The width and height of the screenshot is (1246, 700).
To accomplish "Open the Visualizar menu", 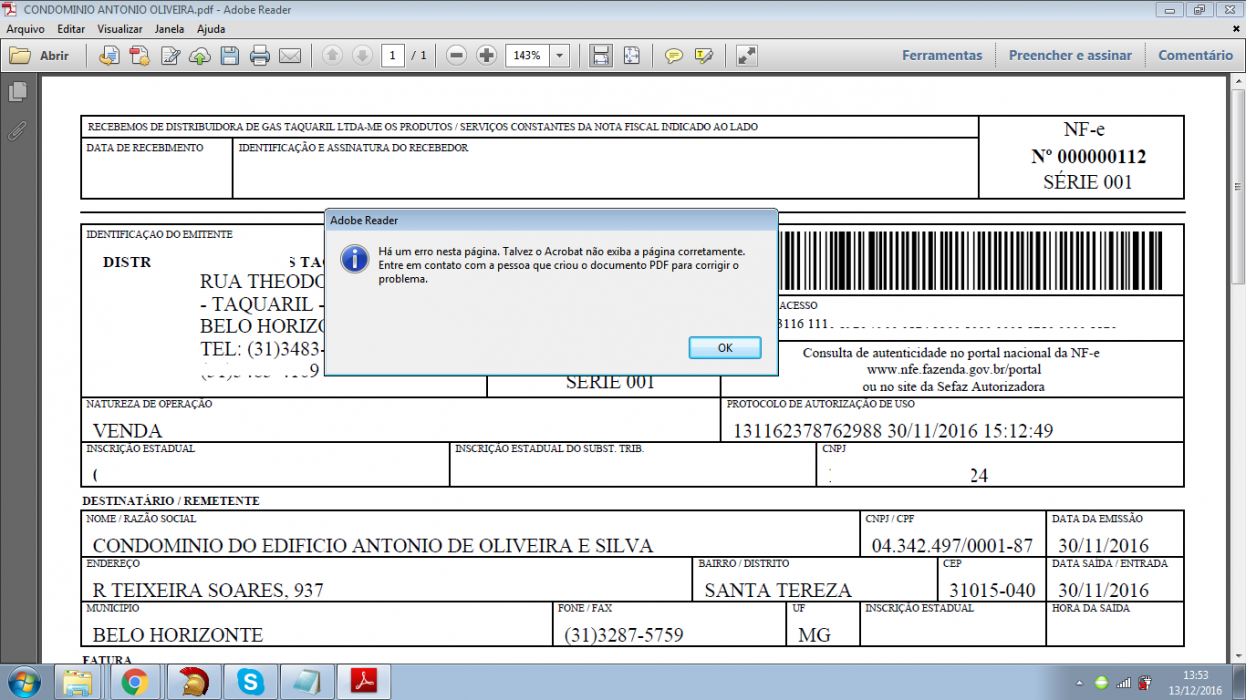I will [x=120, y=29].
